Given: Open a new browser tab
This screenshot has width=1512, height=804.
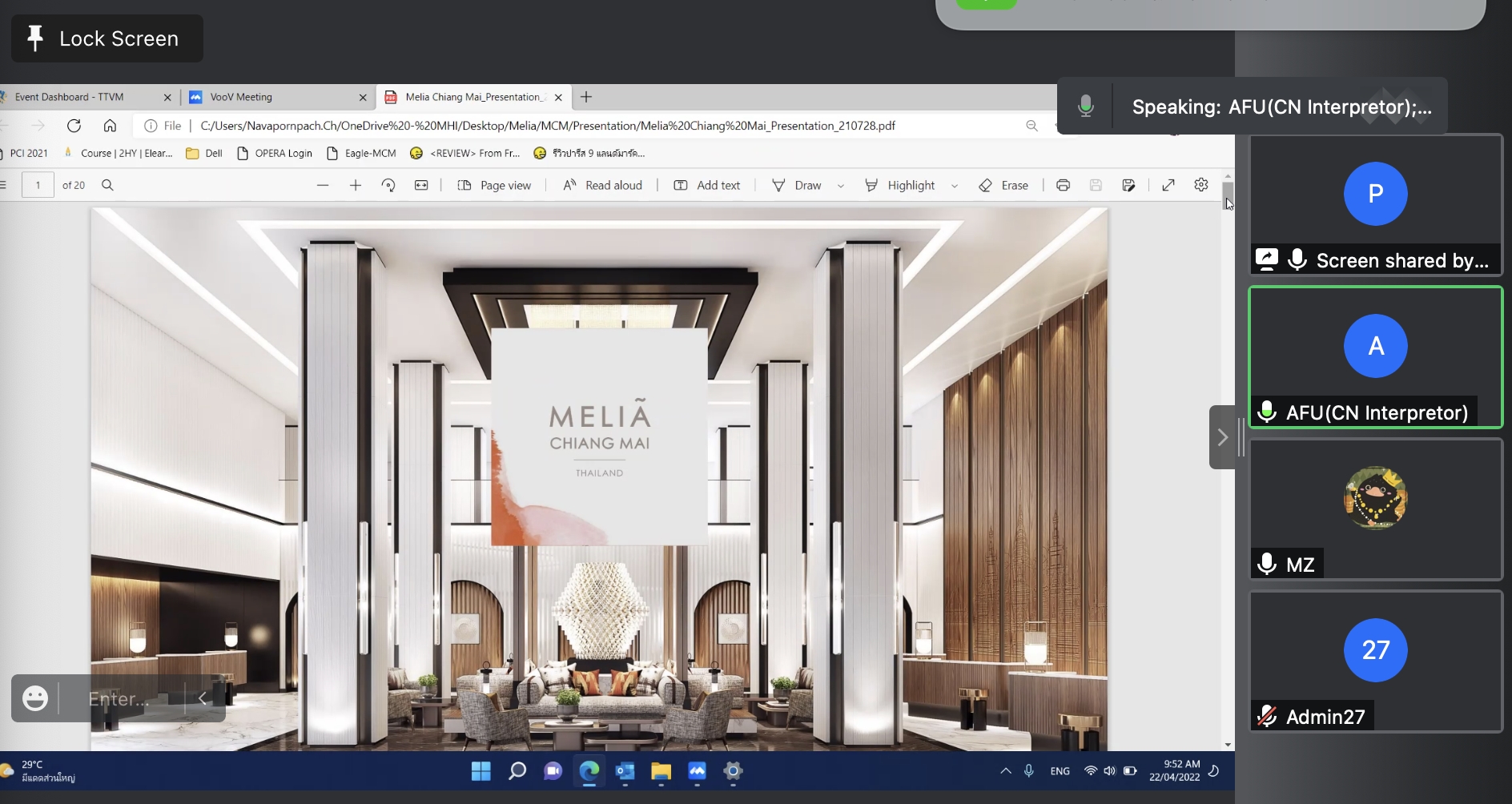Looking at the screenshot, I should click(x=586, y=97).
